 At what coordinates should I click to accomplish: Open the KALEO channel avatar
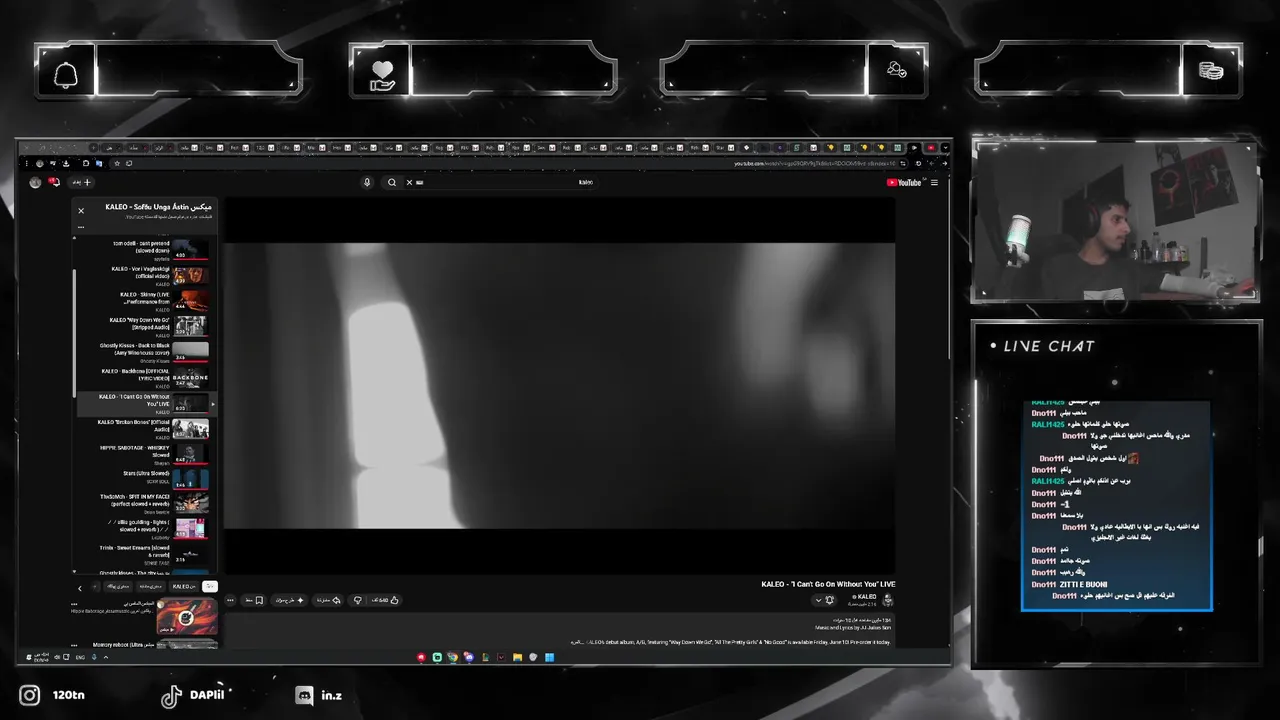pos(887,600)
